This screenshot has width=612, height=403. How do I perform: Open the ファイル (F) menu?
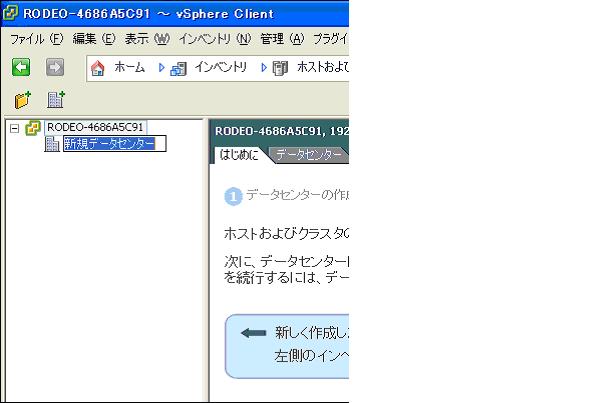point(36,39)
